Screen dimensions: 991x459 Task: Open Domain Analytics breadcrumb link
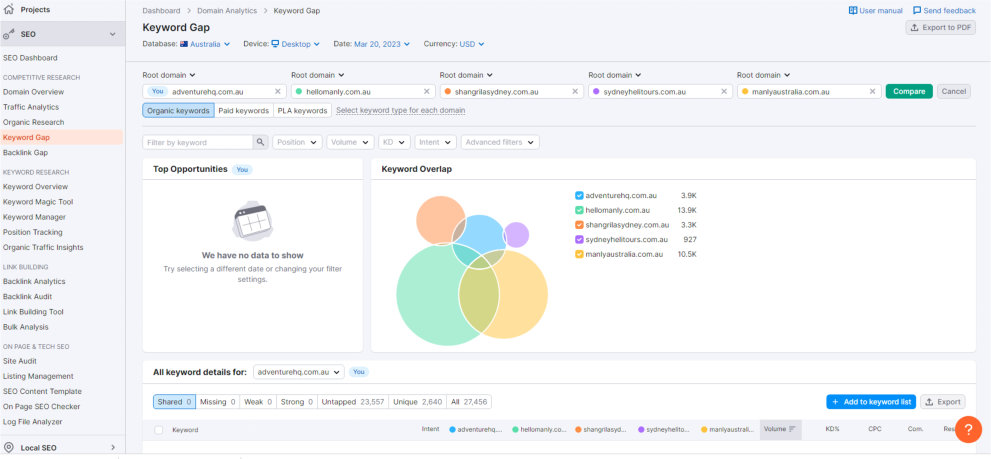227,11
